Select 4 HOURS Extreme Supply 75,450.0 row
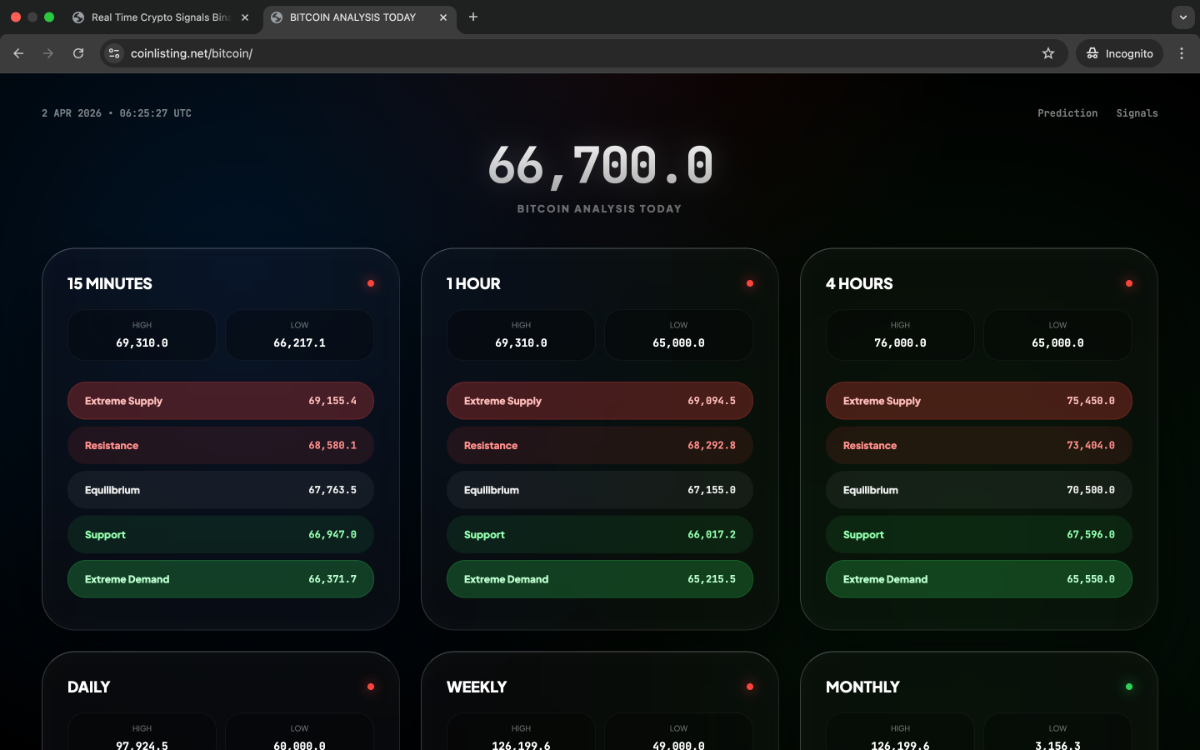The height and width of the screenshot is (750, 1200). [x=979, y=401]
